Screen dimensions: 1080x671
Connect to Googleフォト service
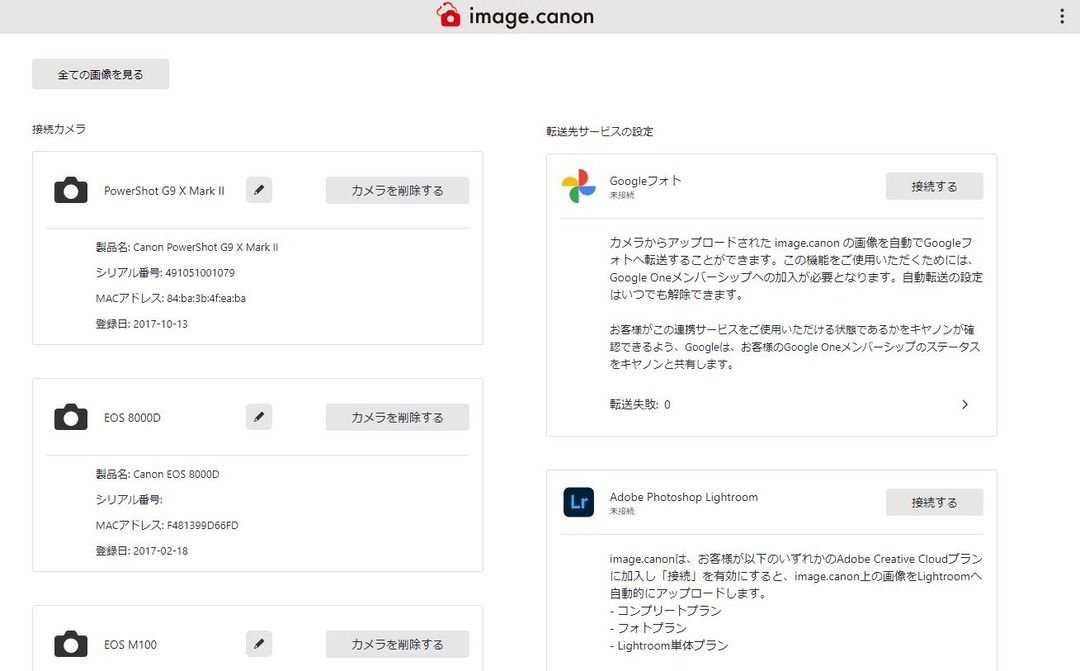coord(934,186)
